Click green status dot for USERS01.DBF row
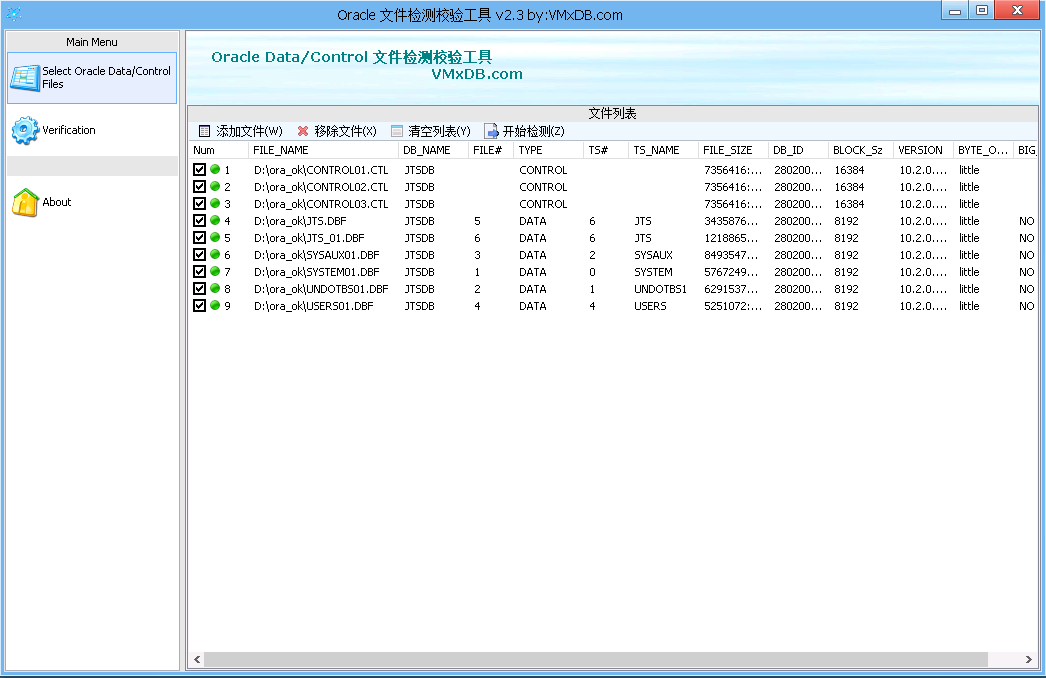Image resolution: width=1046 pixels, height=678 pixels. click(x=215, y=306)
